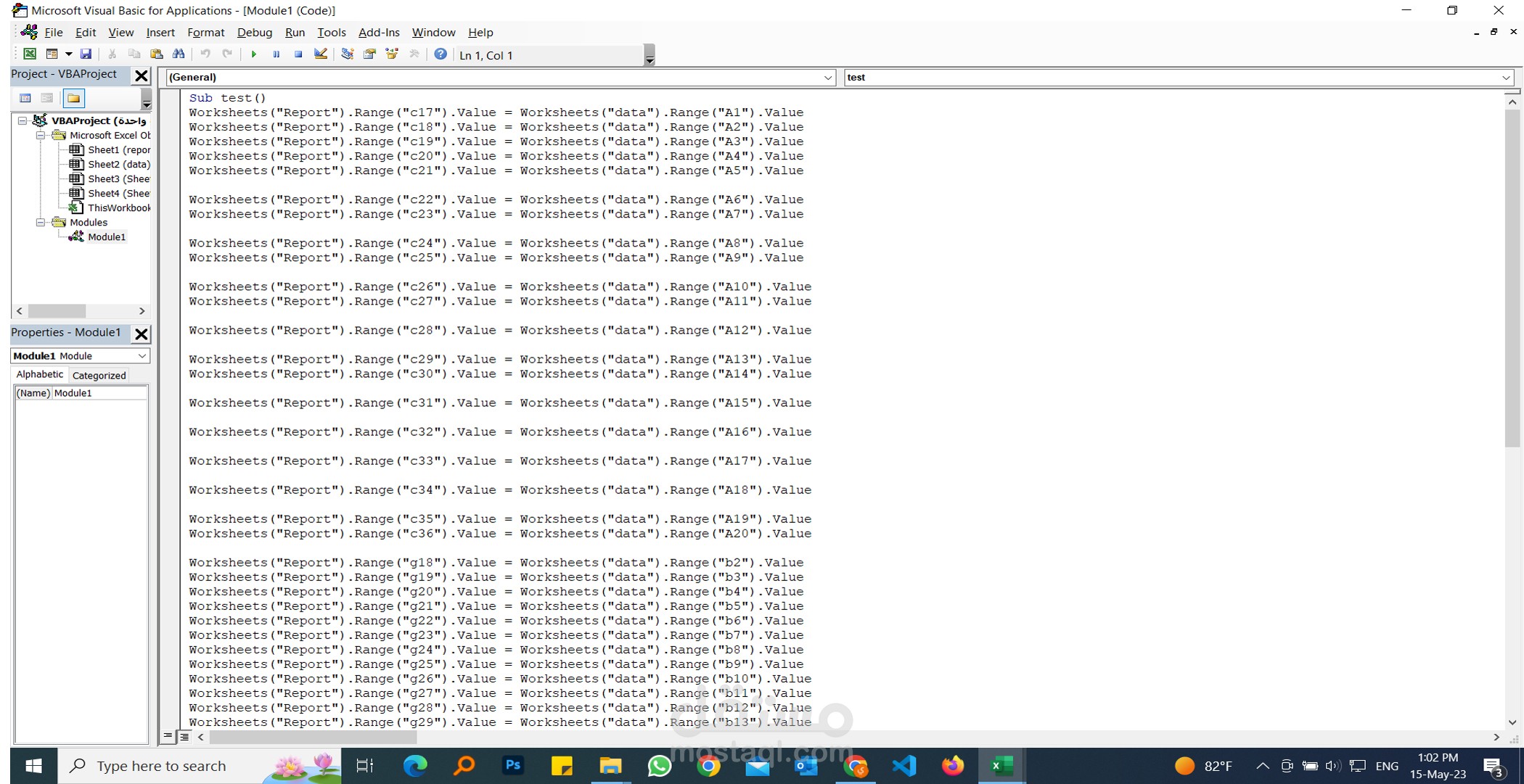The image size is (1524, 784).
Task: Click View Code in the Project pane
Action: pos(25,98)
